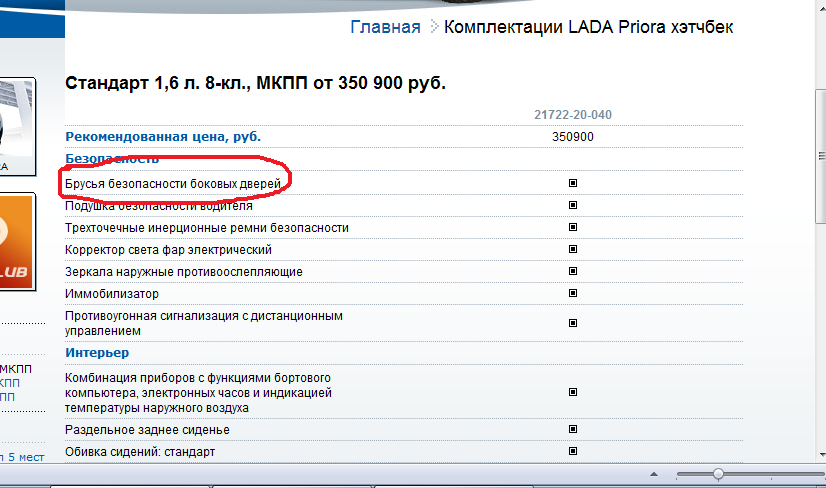The image size is (826, 488).
Task: Click mark icon for Раздельное заднее сиденье
Action: pos(573,429)
